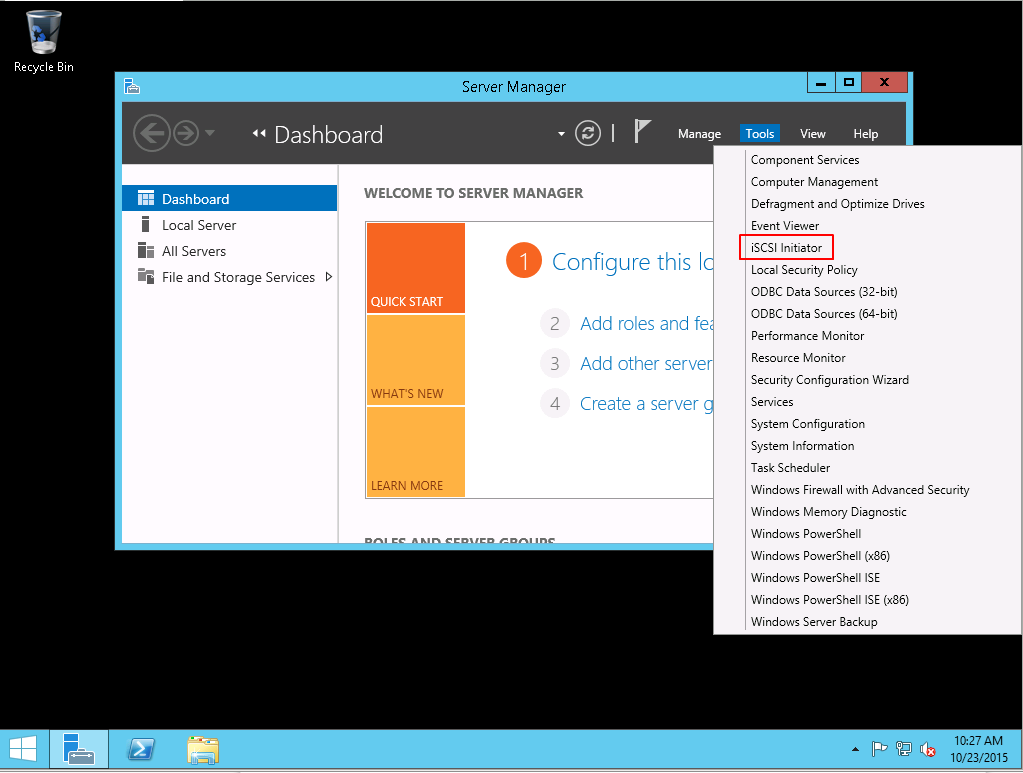Select Local Server in the sidebar

coord(199,225)
